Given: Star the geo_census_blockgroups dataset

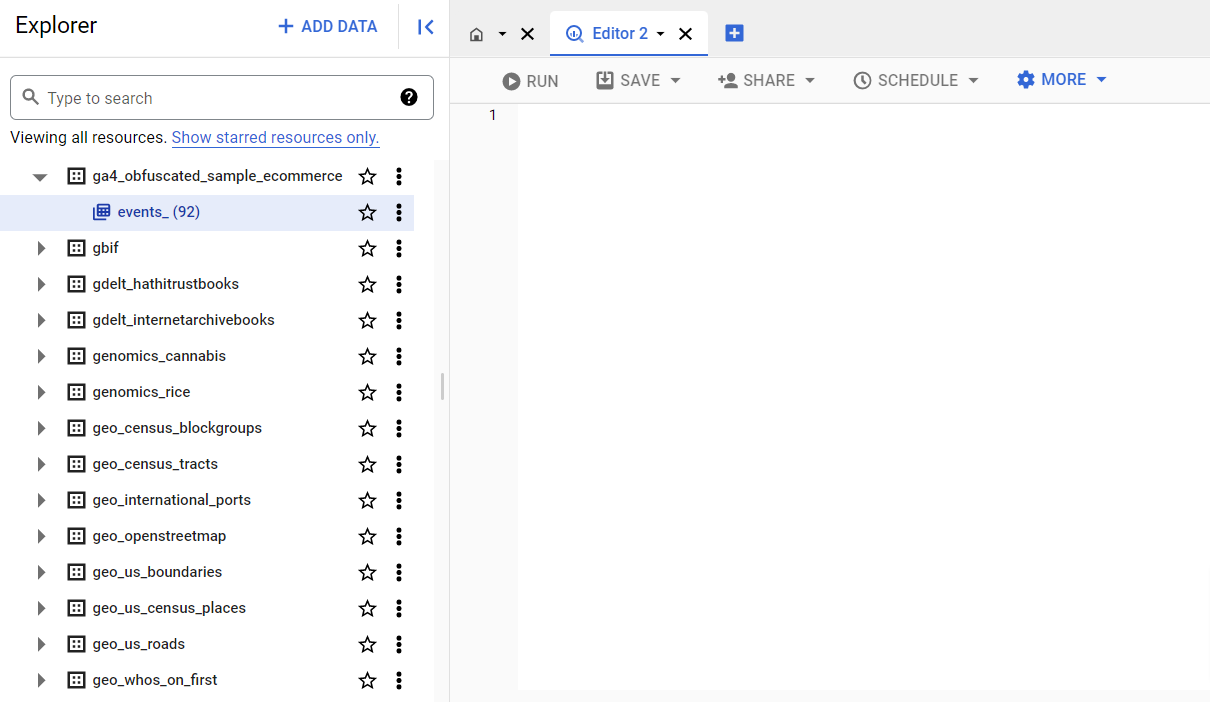Looking at the screenshot, I should pyautogui.click(x=367, y=428).
